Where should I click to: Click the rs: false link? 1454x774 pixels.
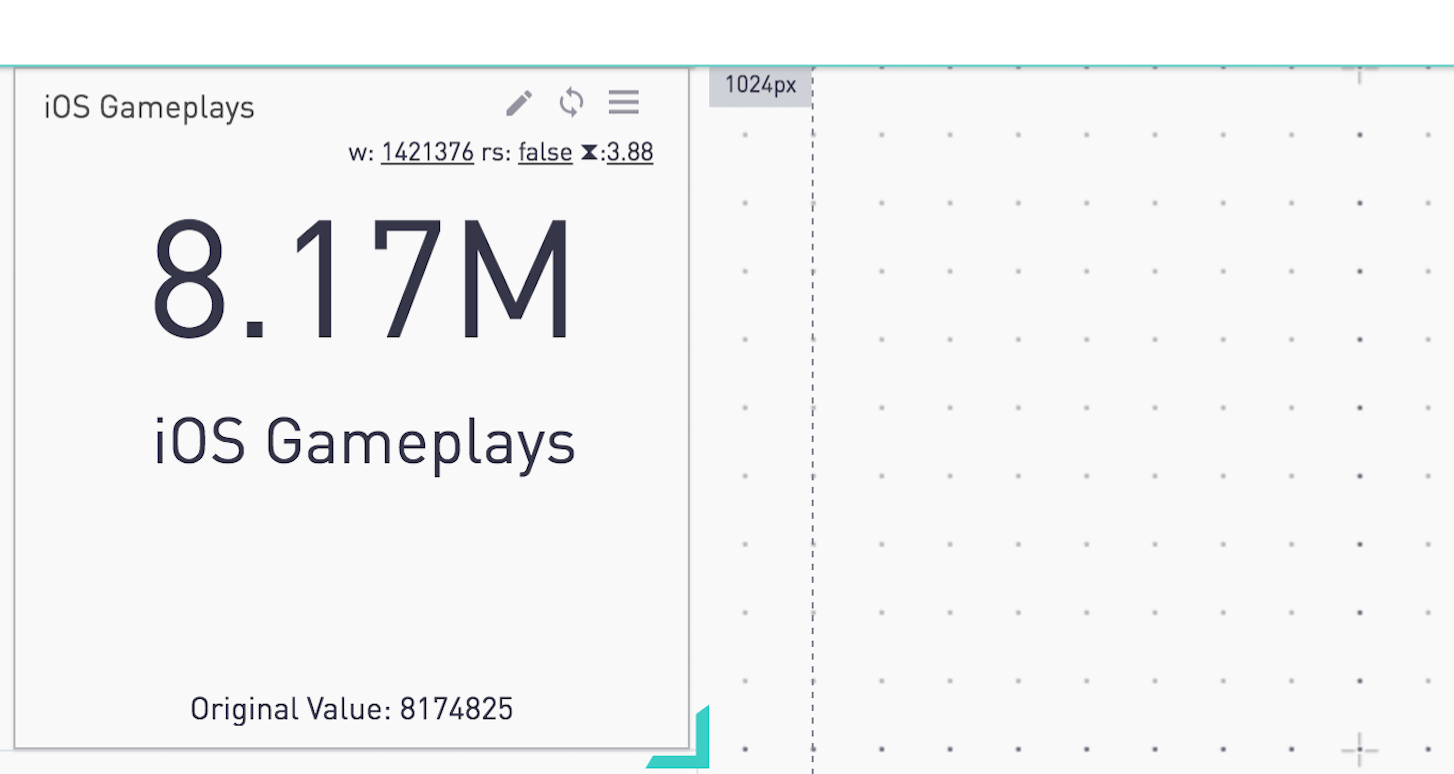[x=545, y=152]
